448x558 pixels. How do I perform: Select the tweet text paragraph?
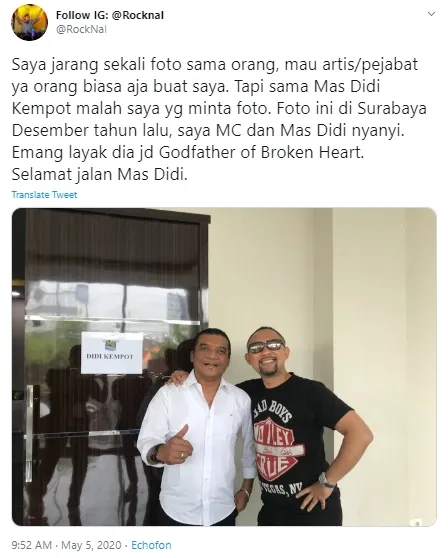(219, 119)
